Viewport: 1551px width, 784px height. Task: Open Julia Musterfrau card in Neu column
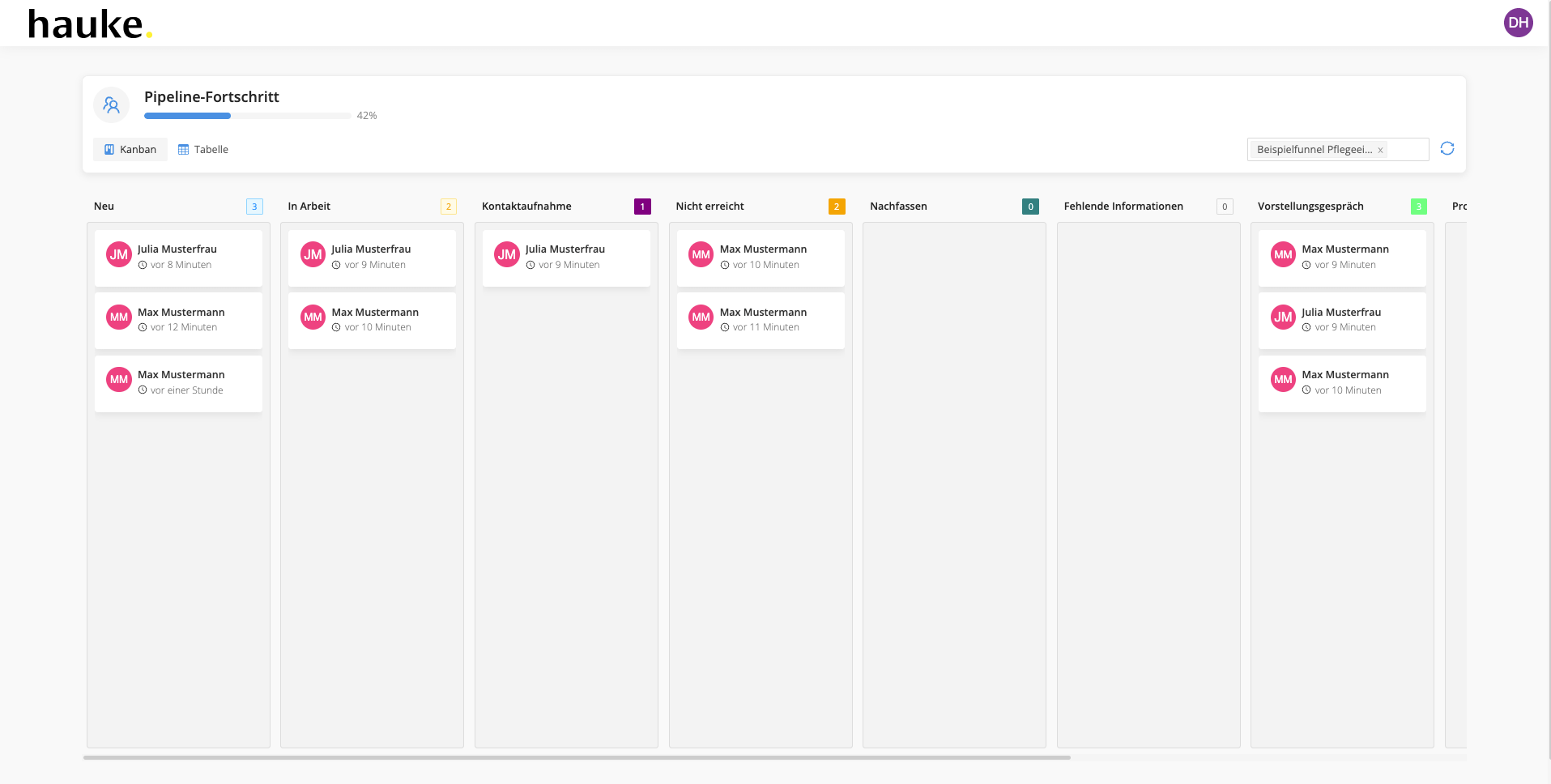[x=178, y=258]
